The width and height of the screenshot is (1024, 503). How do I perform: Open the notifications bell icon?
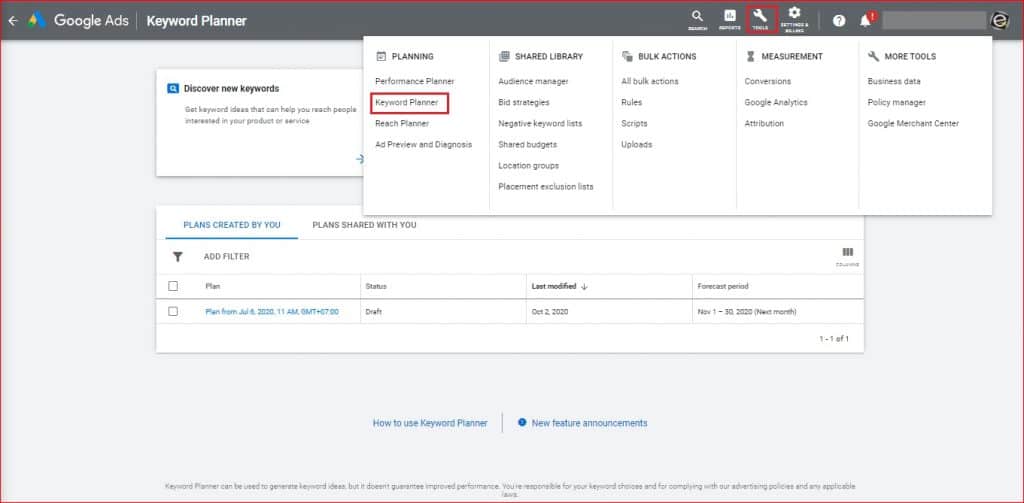tap(866, 21)
